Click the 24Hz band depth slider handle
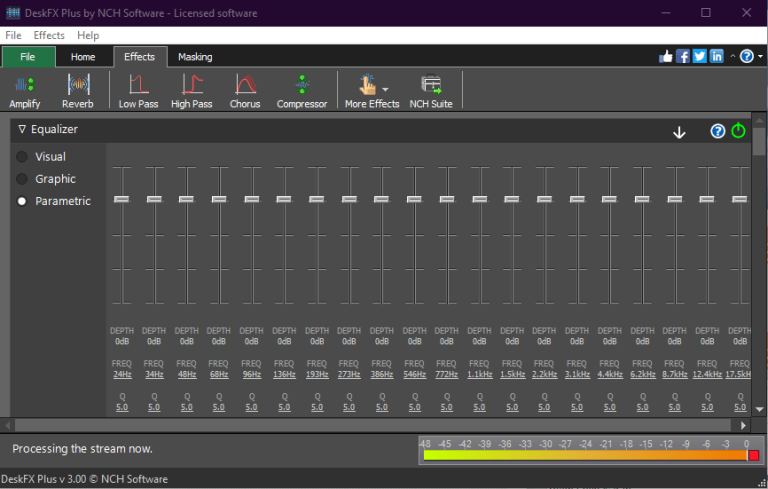Screen dimensions: 768x489 tap(122, 200)
